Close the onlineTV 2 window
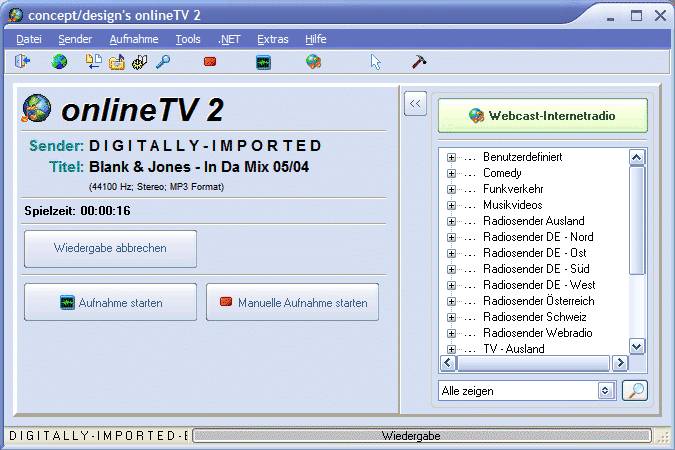675x450 pixels. coord(660,16)
